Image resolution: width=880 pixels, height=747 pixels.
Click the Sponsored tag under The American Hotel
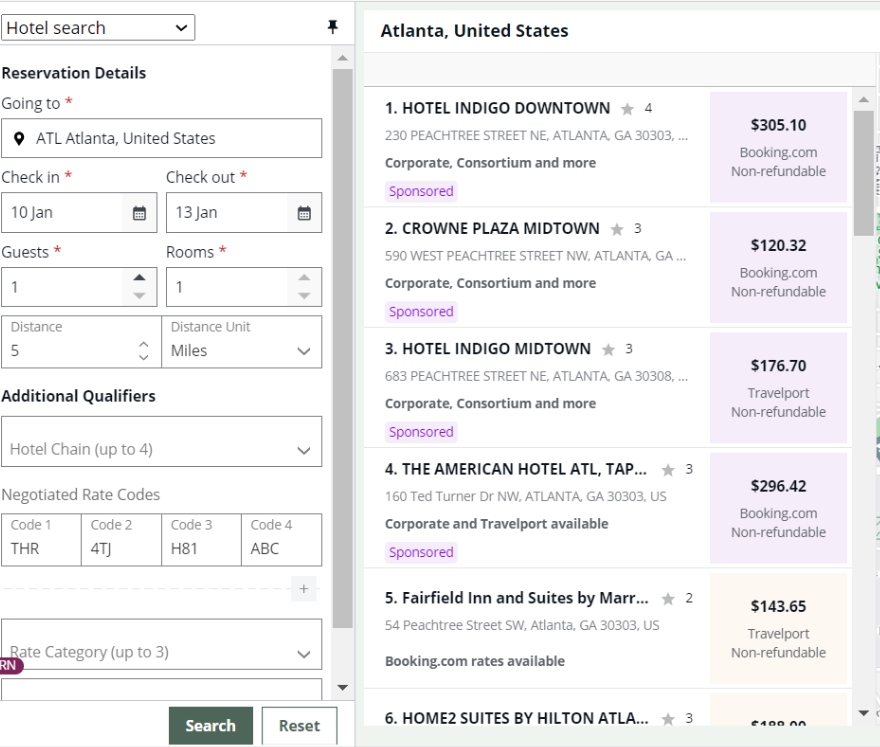click(x=421, y=552)
